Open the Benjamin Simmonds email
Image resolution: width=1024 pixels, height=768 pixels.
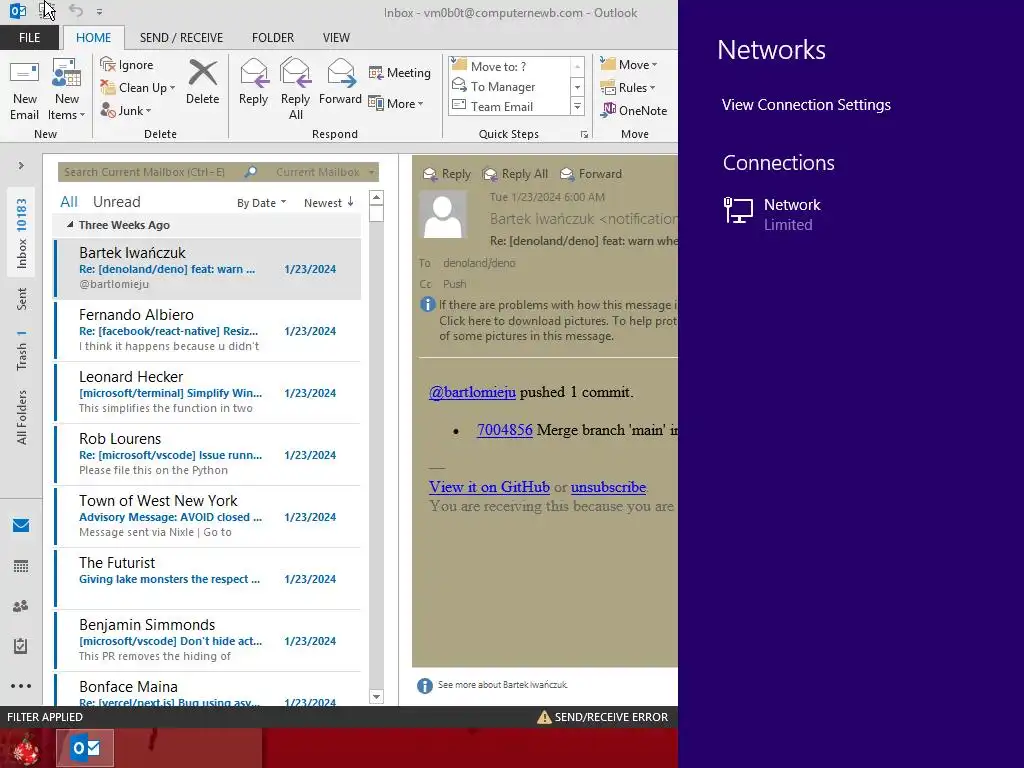(x=208, y=640)
